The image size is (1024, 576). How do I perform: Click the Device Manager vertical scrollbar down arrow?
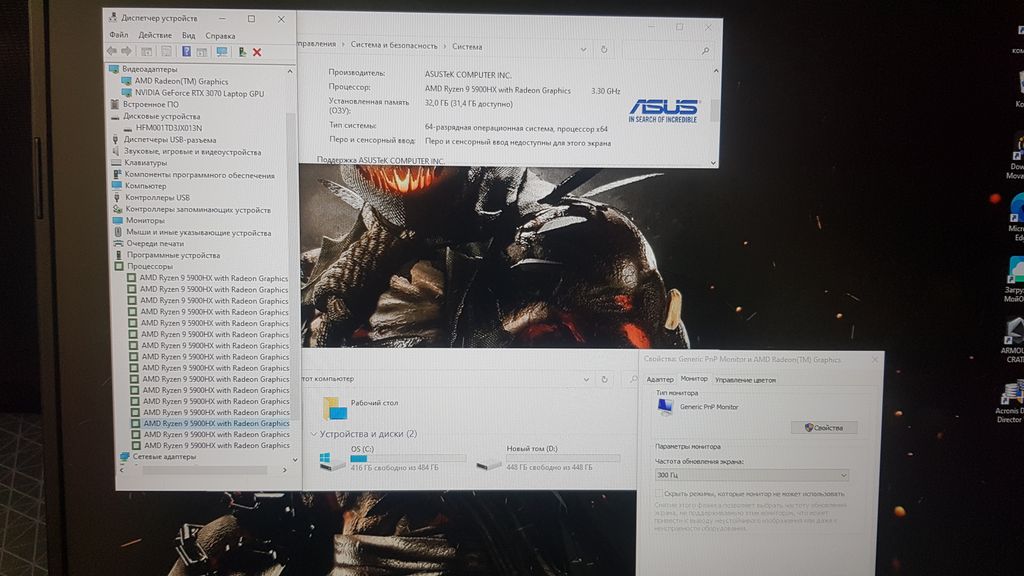(293, 460)
